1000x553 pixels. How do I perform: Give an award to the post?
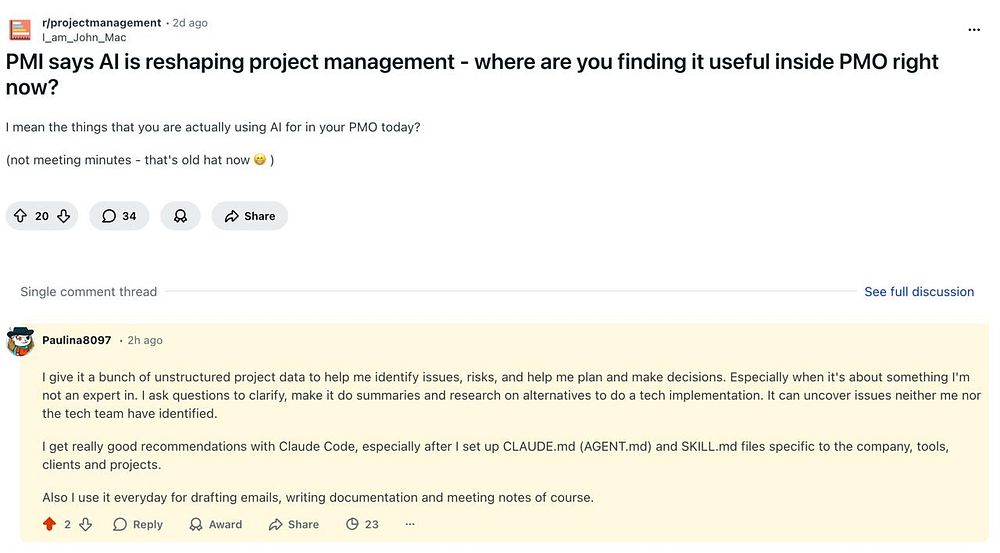click(180, 216)
